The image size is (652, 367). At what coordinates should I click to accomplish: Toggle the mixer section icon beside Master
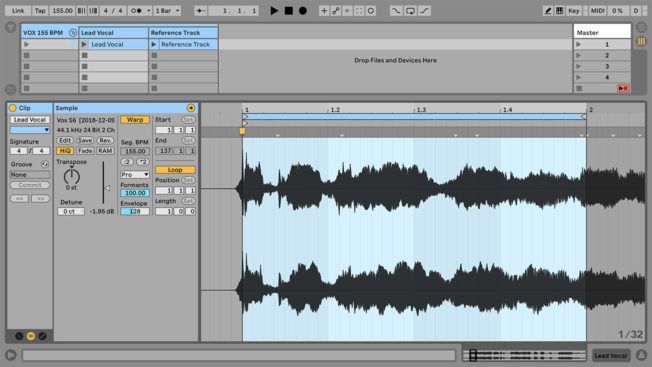coord(641,42)
